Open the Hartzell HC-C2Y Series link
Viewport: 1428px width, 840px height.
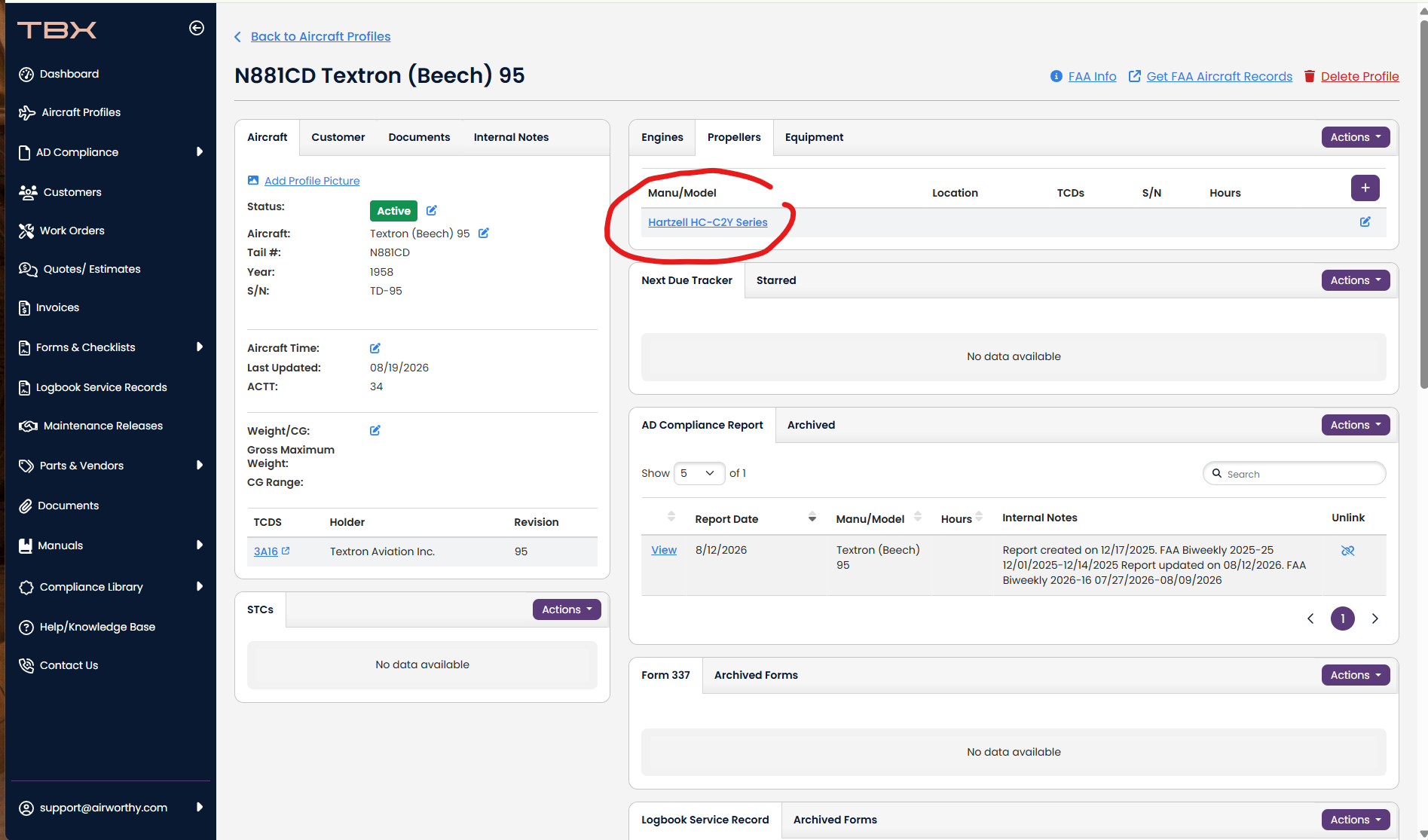click(x=708, y=222)
